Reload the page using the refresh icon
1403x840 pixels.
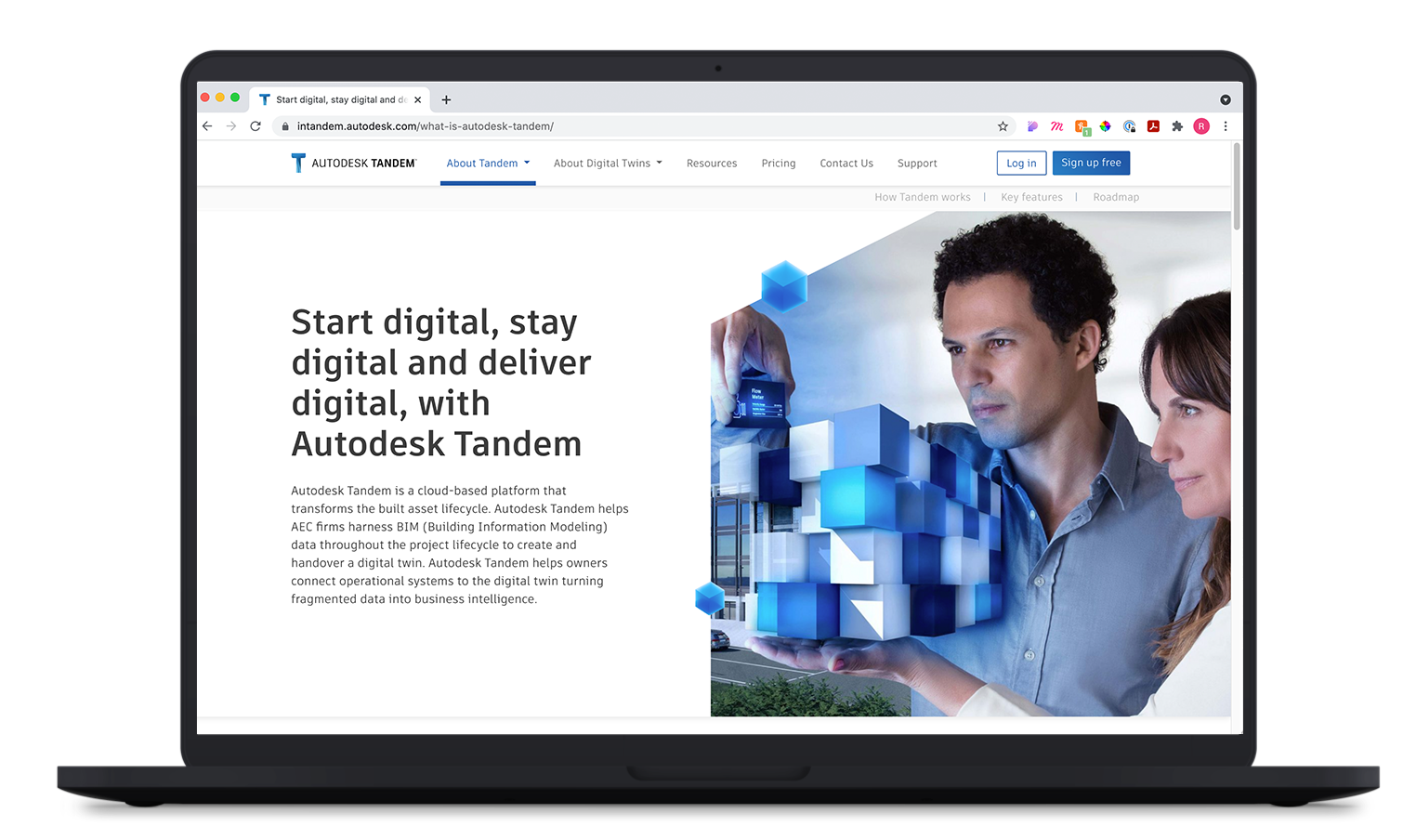tap(256, 126)
